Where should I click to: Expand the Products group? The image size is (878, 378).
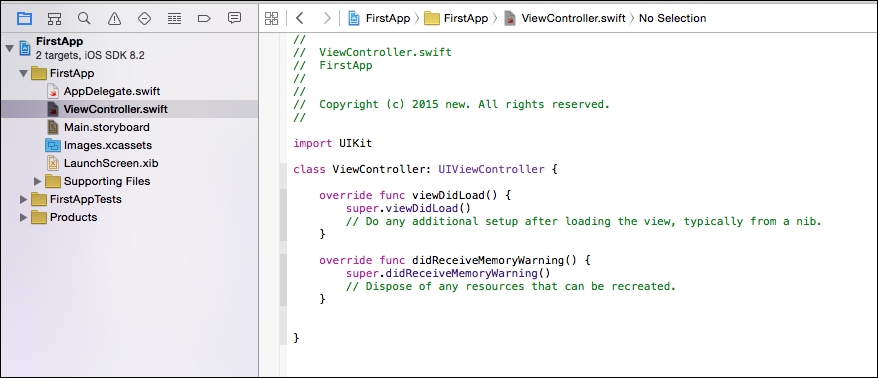tap(23, 217)
